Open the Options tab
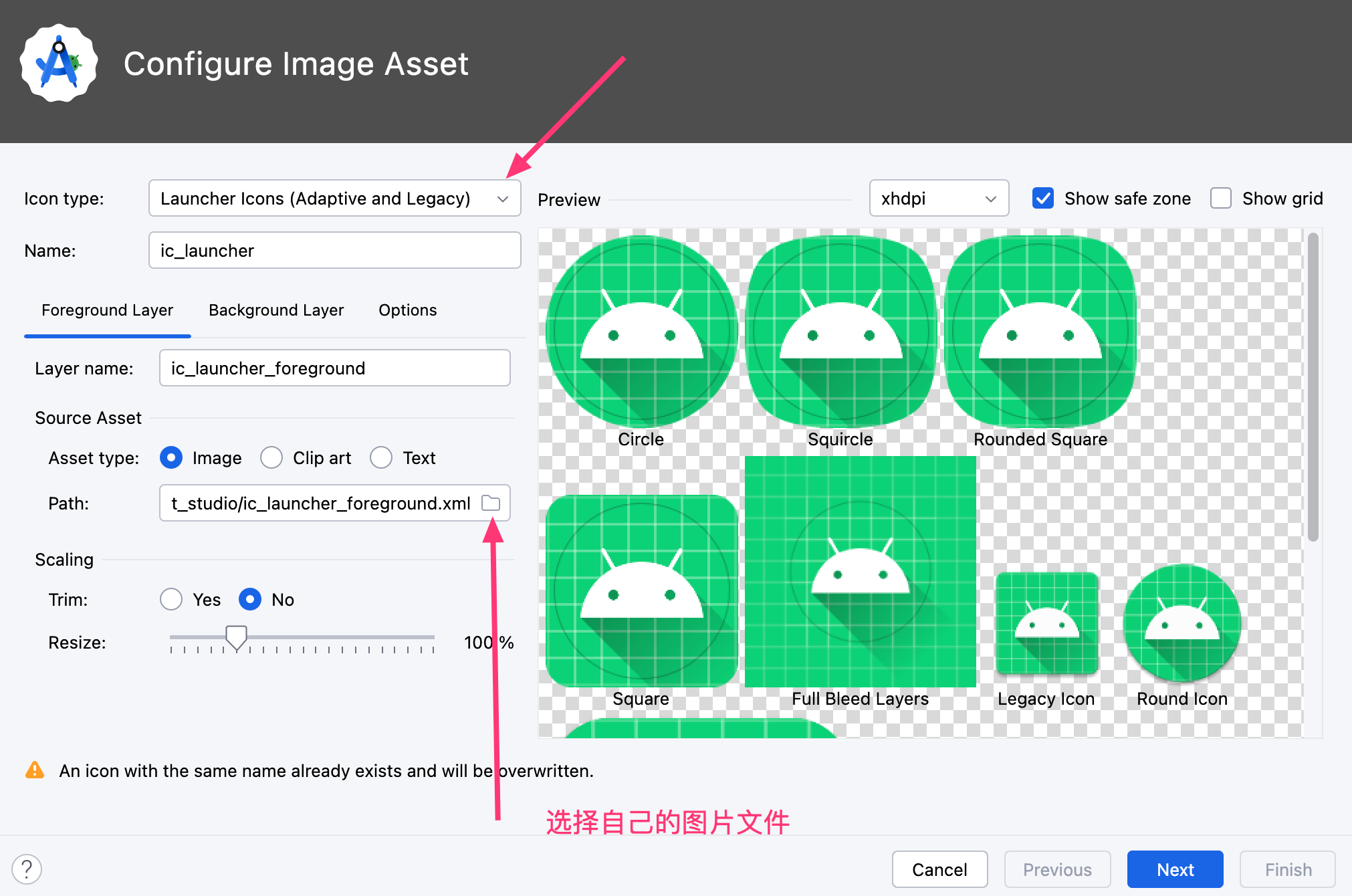 tap(407, 310)
